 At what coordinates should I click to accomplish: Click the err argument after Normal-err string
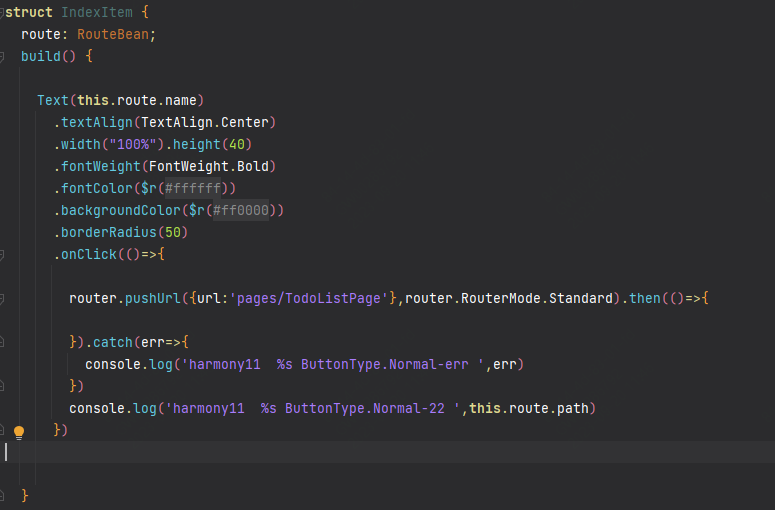(x=505, y=365)
